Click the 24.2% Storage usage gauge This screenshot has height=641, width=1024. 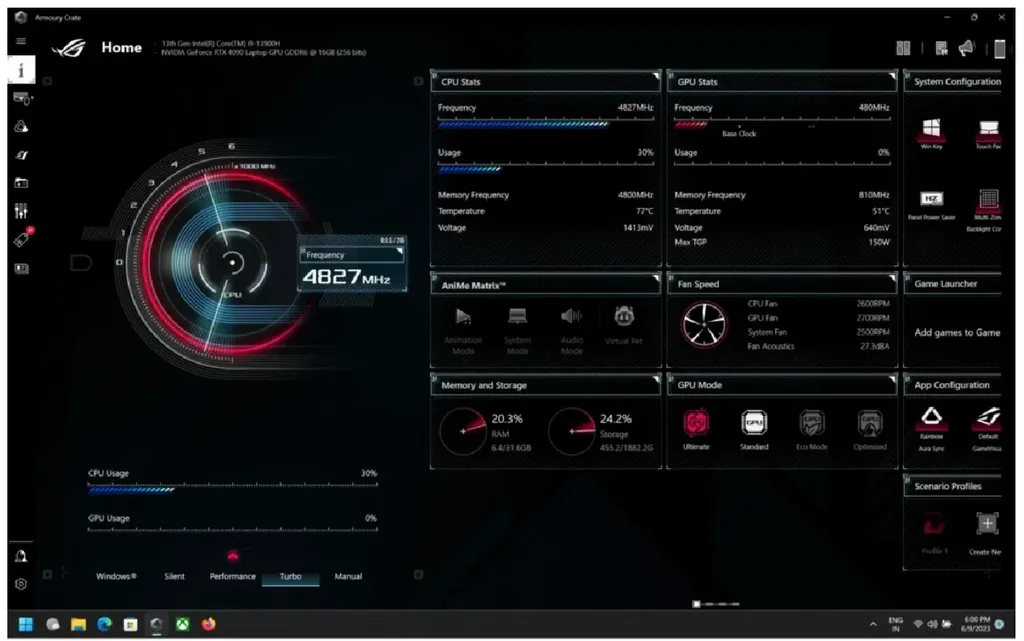click(571, 431)
